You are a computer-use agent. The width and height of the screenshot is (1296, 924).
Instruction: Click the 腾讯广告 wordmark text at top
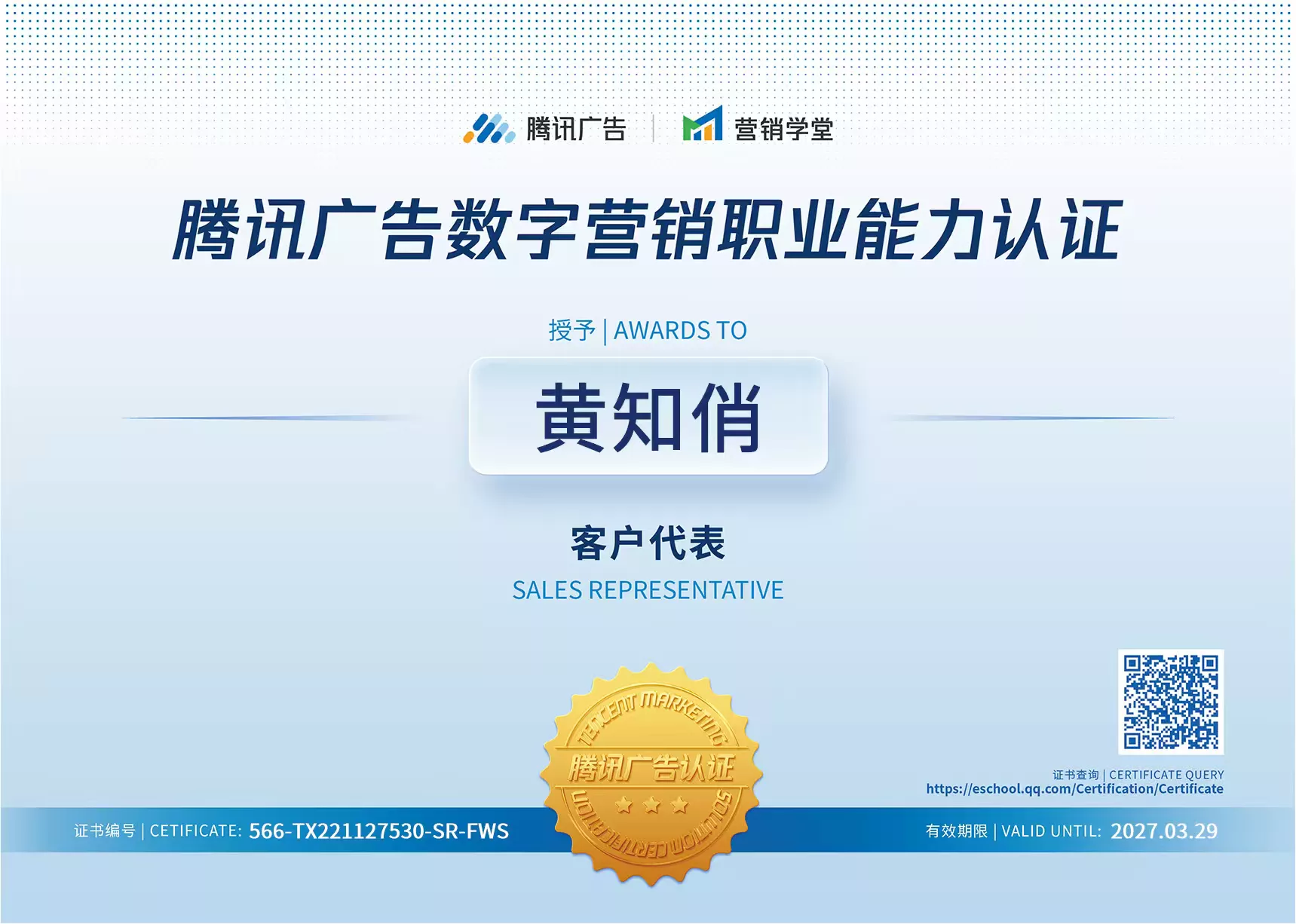(x=576, y=129)
